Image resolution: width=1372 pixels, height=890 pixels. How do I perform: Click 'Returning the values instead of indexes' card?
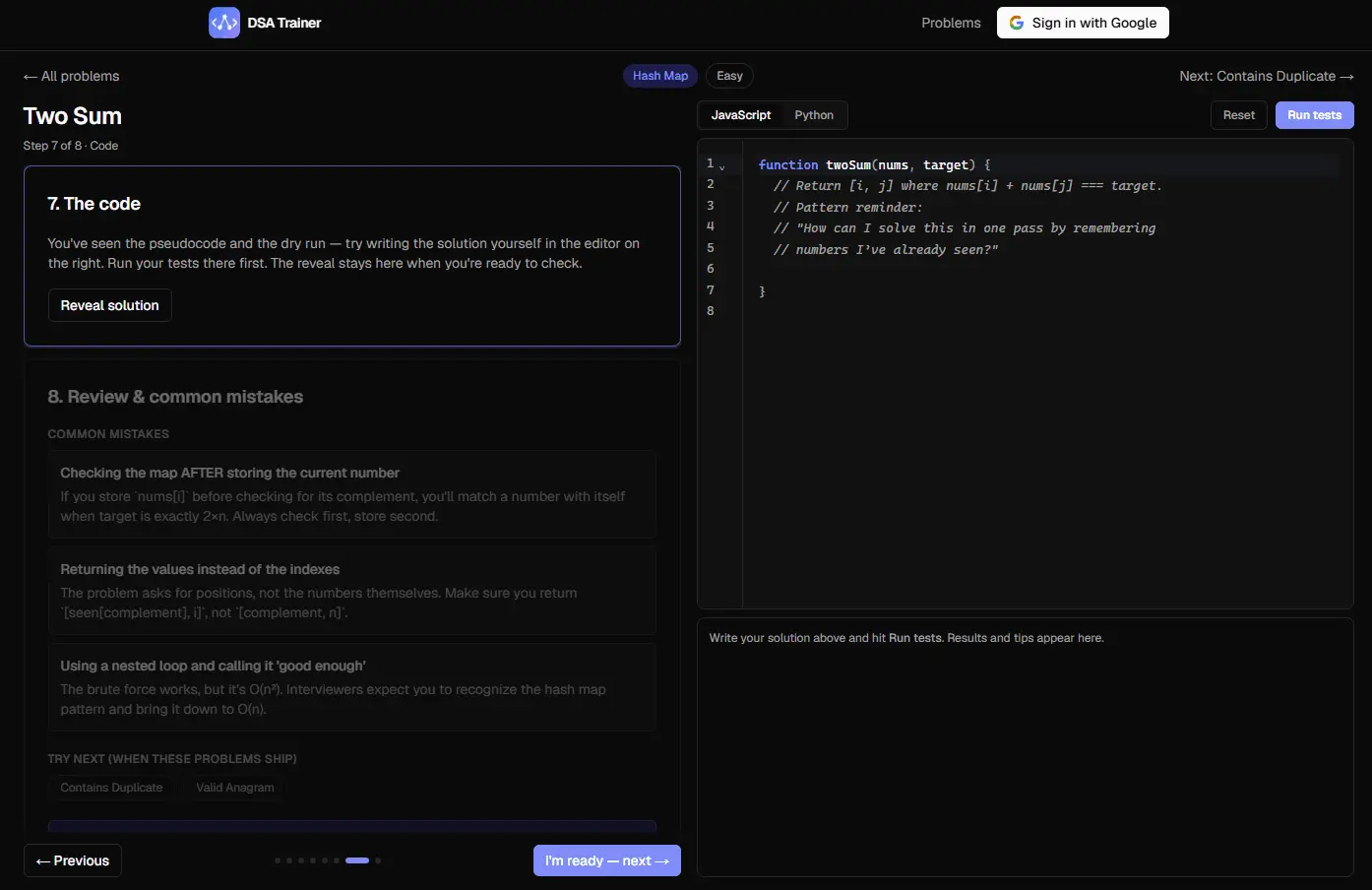coord(352,591)
